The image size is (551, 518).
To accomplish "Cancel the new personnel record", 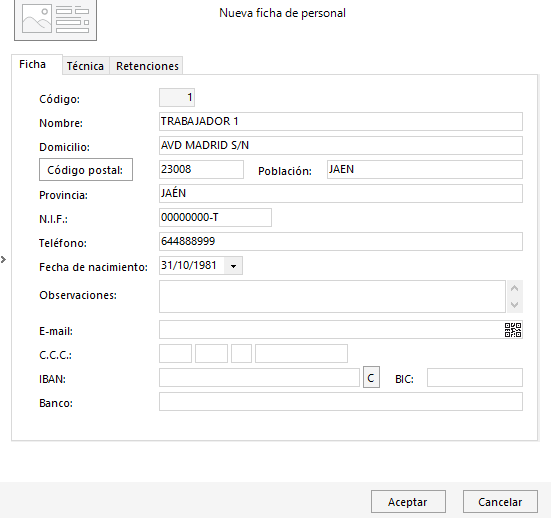I will tap(500, 502).
